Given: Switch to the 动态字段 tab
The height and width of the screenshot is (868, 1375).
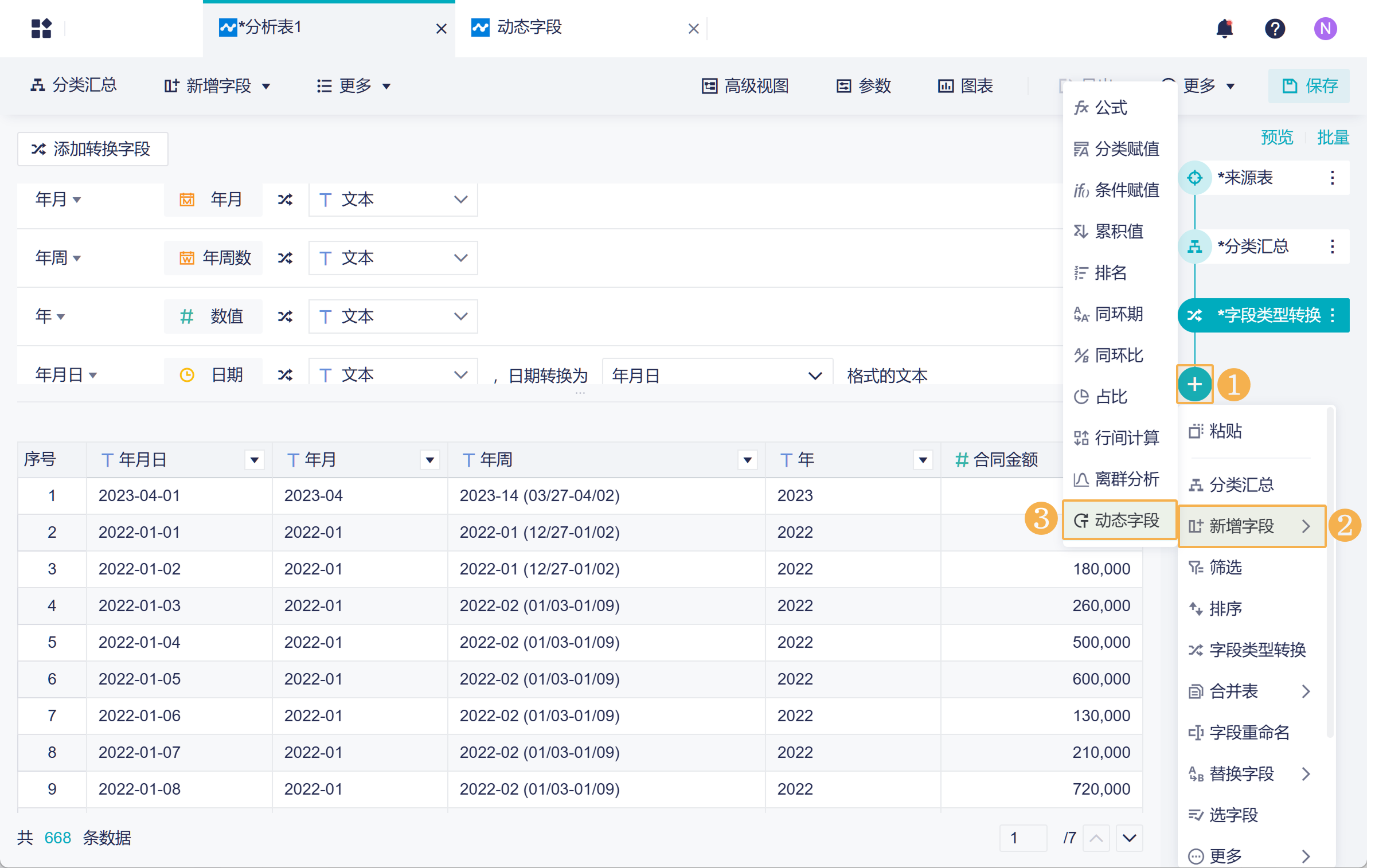Looking at the screenshot, I should tap(529, 27).
